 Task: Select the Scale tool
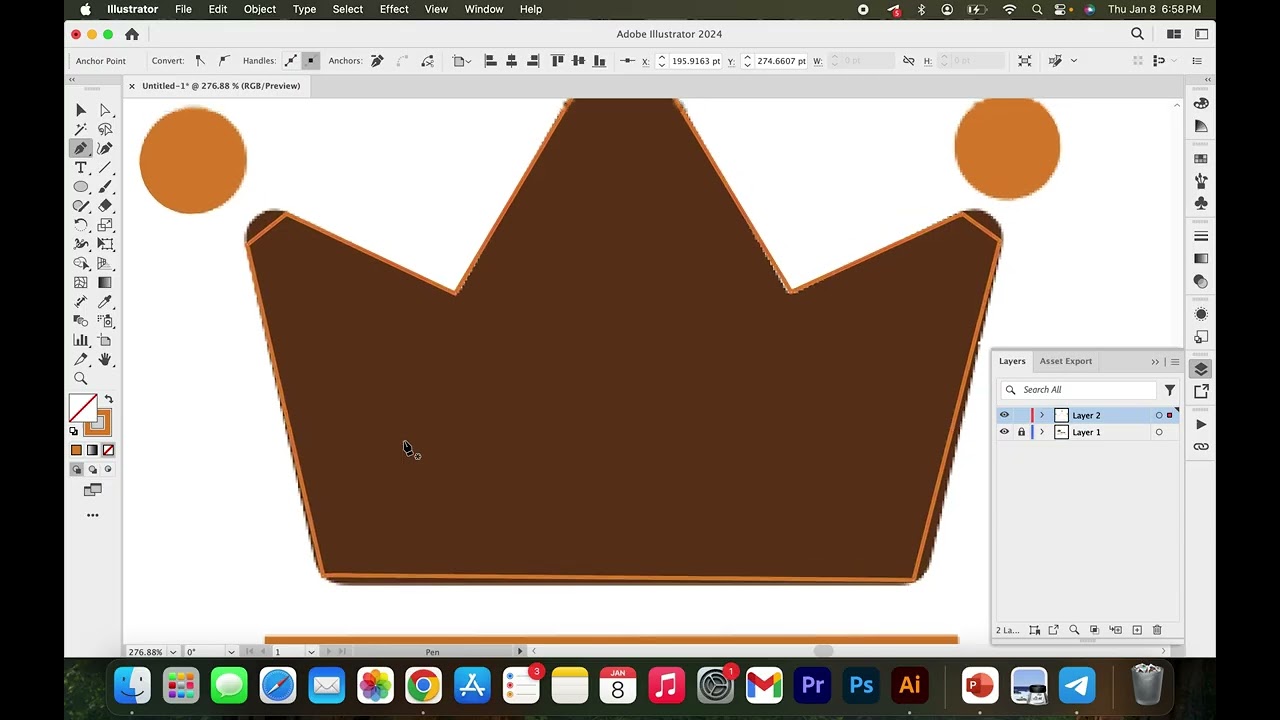tap(105, 225)
